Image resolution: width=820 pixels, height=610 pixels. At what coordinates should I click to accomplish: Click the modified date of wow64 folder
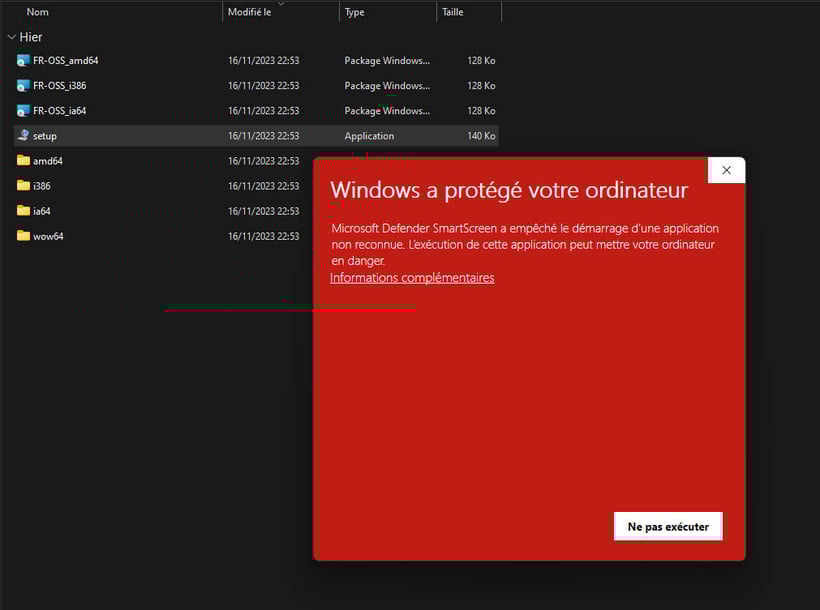[264, 236]
